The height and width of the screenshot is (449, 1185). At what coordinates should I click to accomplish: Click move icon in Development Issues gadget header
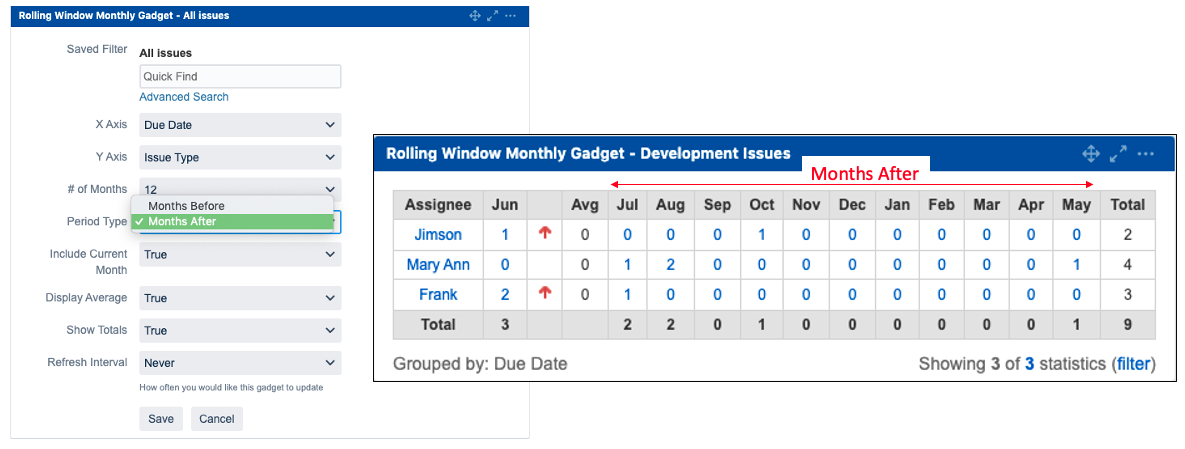pyautogui.click(x=1091, y=153)
